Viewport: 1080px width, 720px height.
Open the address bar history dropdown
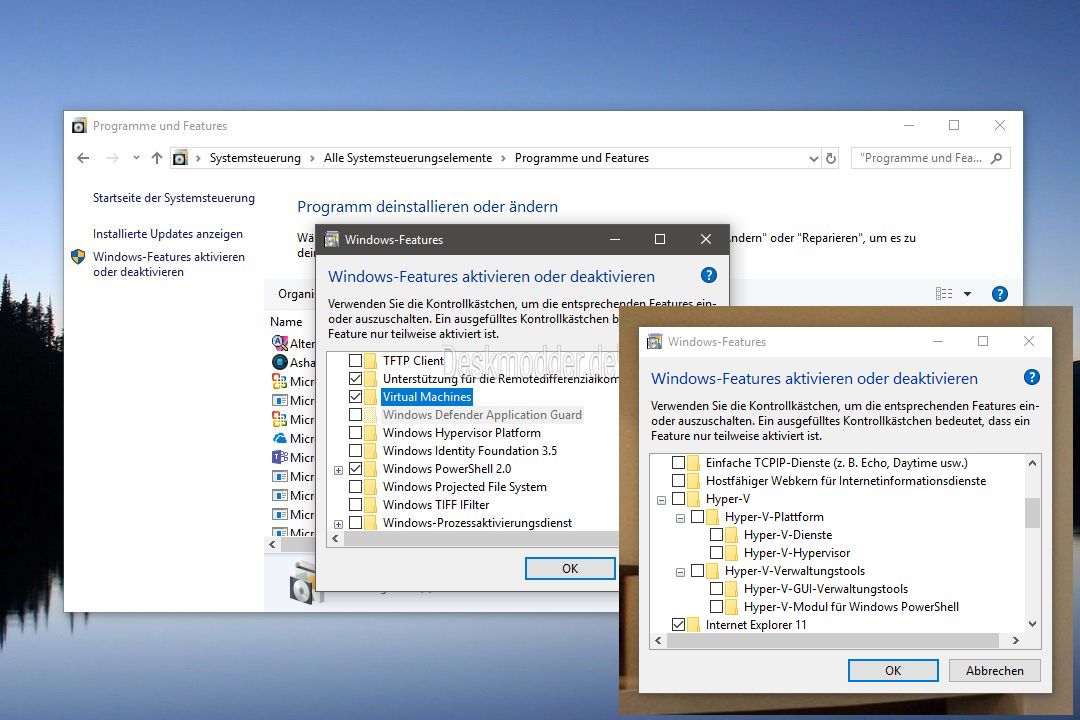tap(813, 159)
